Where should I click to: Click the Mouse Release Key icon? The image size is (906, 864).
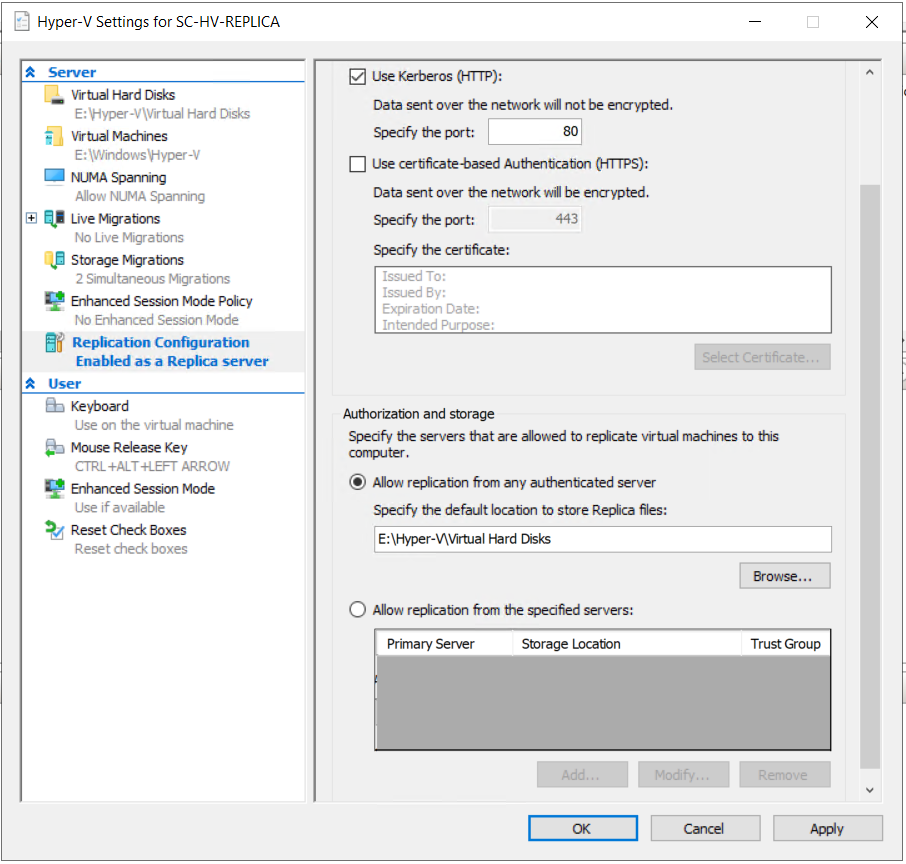coord(54,447)
